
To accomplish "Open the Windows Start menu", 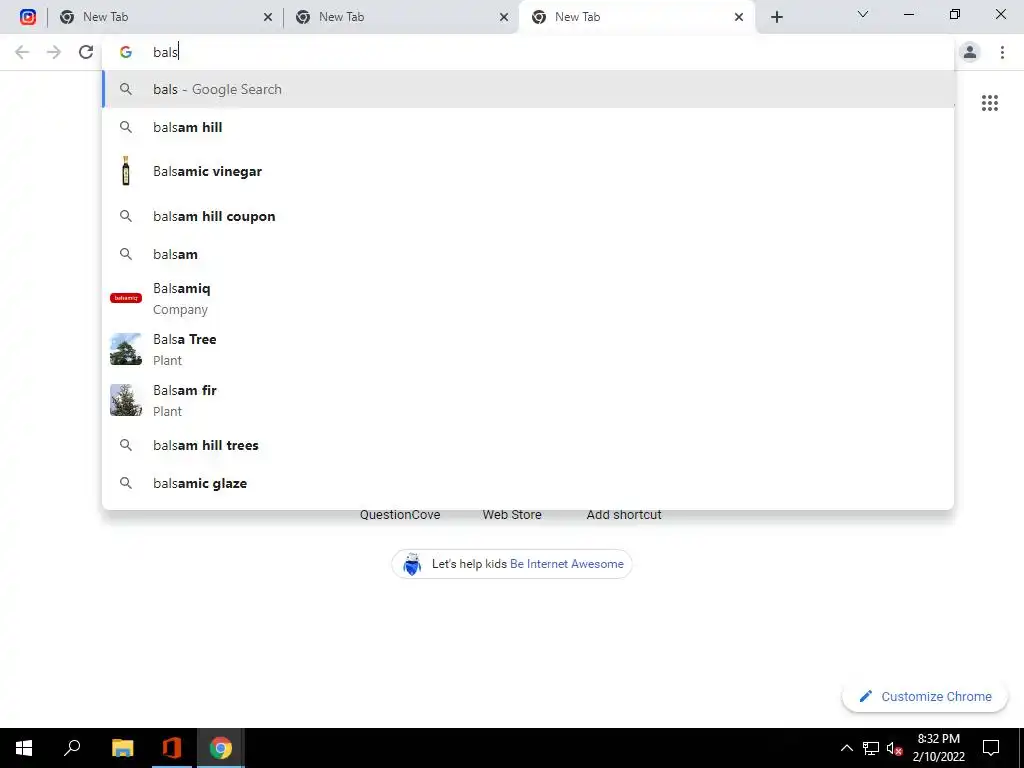I will 24,748.
